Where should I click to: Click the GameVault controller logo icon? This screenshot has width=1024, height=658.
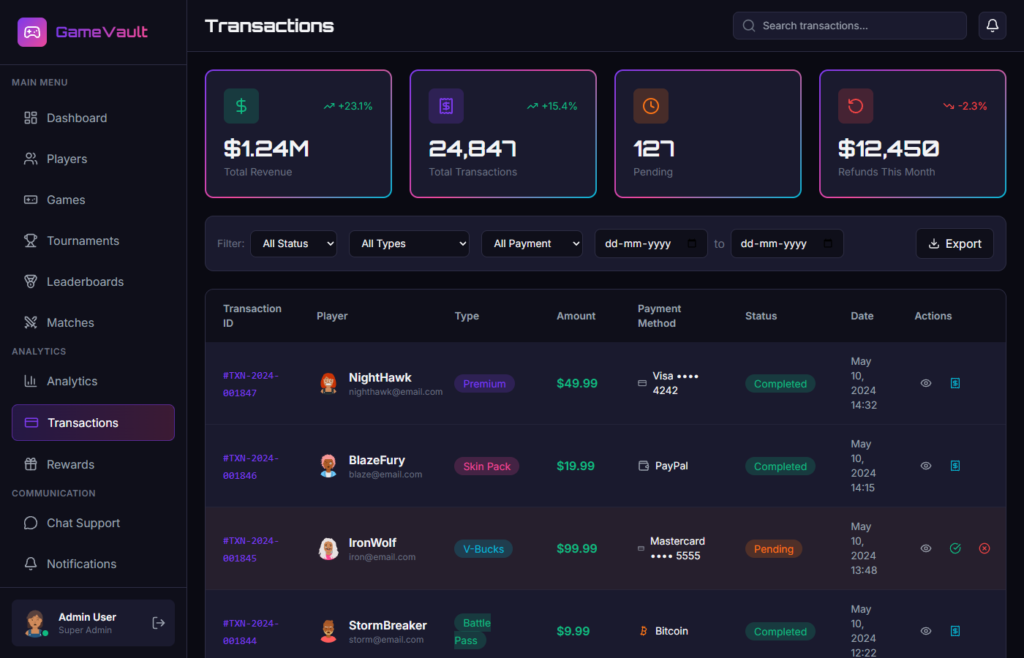pos(32,32)
